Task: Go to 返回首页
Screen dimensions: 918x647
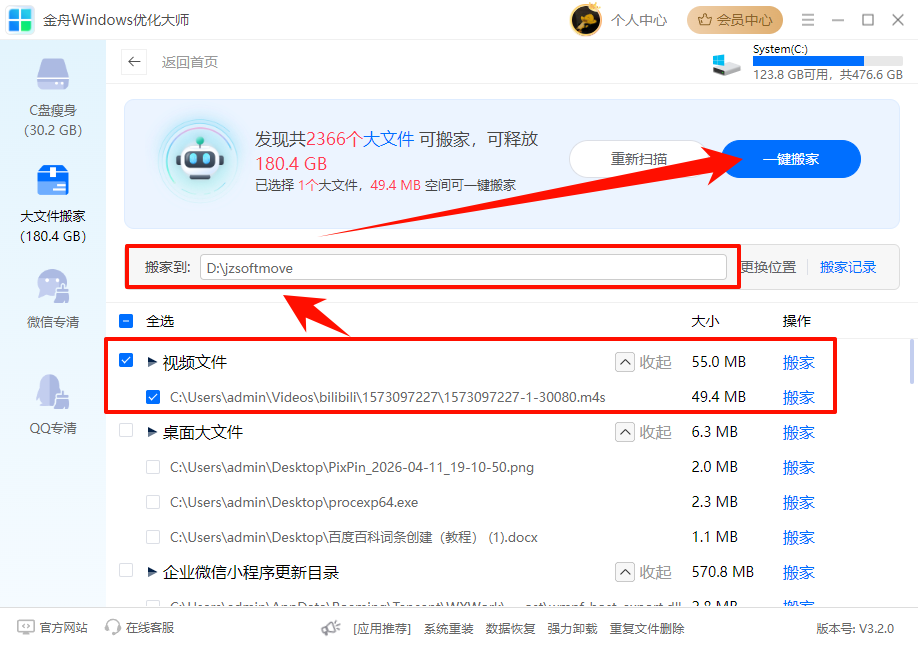Action: 190,62
